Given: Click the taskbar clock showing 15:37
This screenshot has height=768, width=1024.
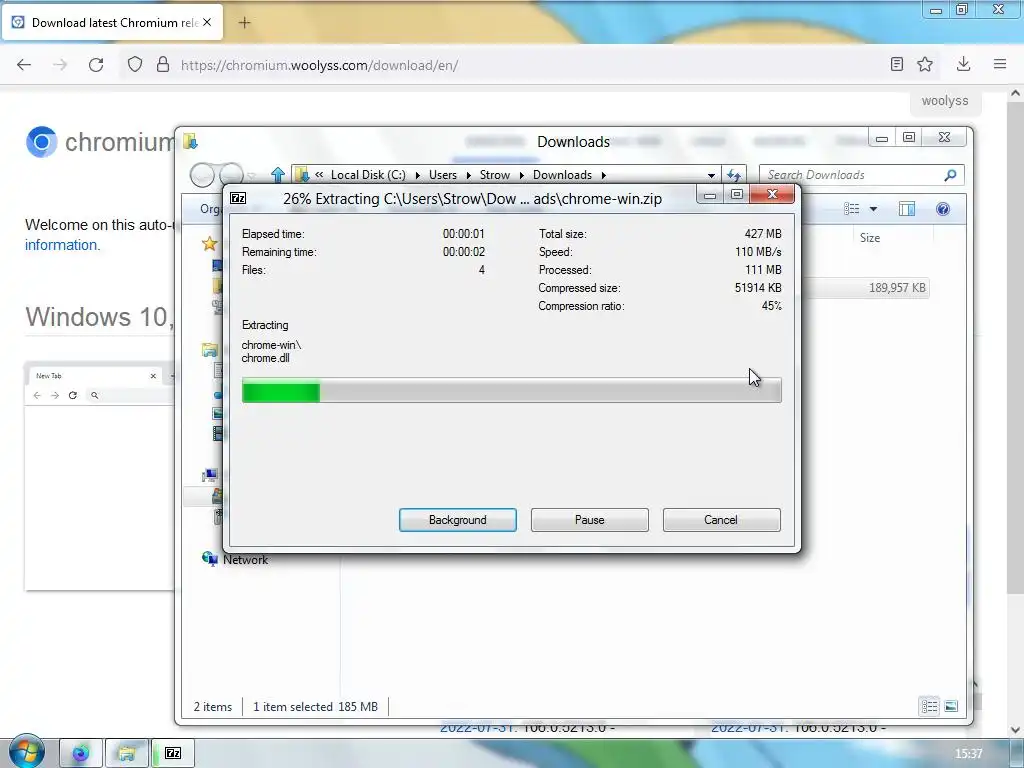Looking at the screenshot, I should pos(968,754).
